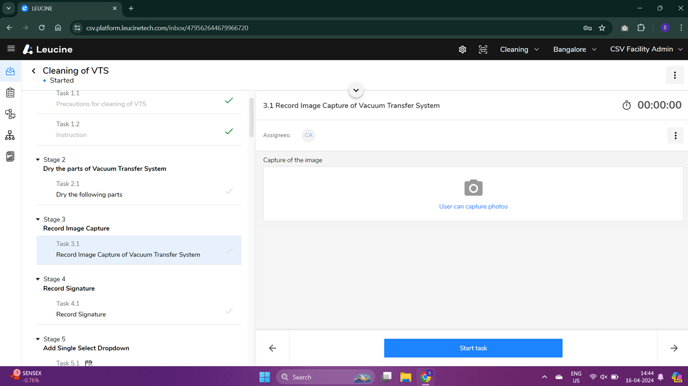Click the QR scan icon in header

[483, 50]
